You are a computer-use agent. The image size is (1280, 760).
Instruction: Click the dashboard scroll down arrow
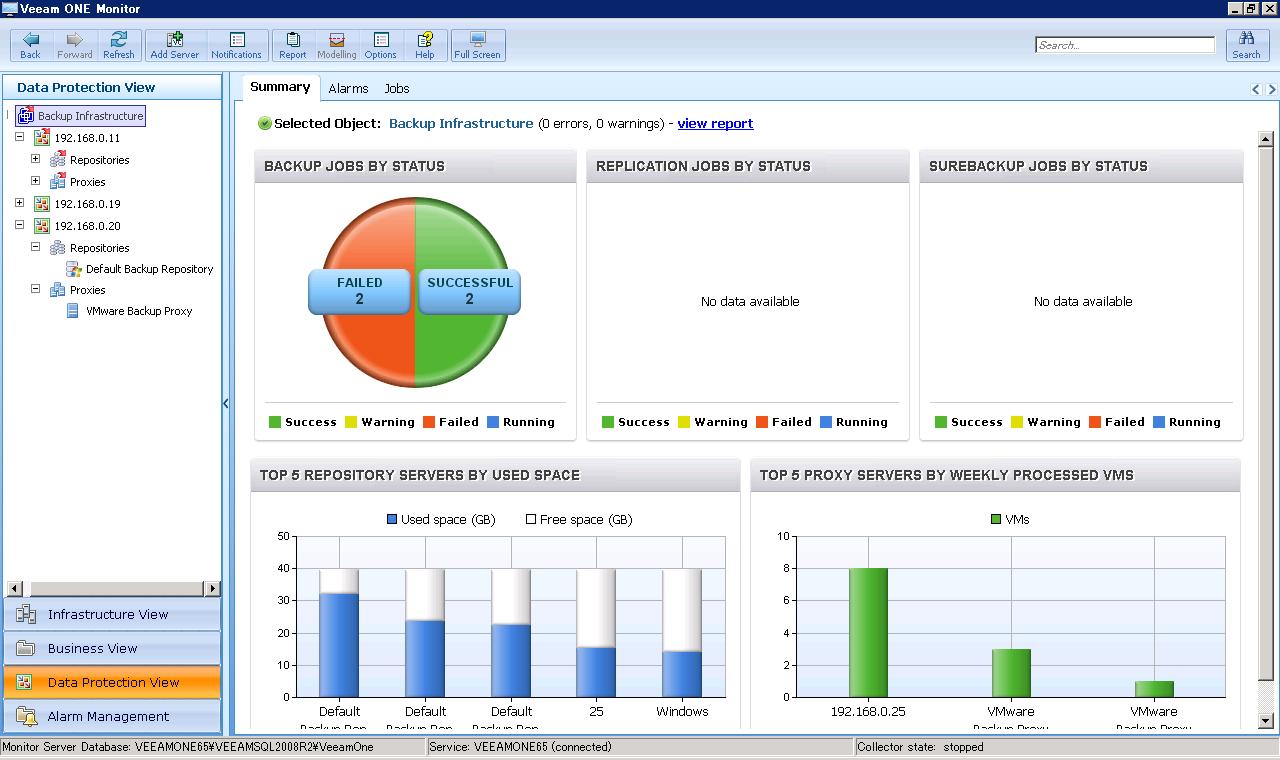[1265, 720]
